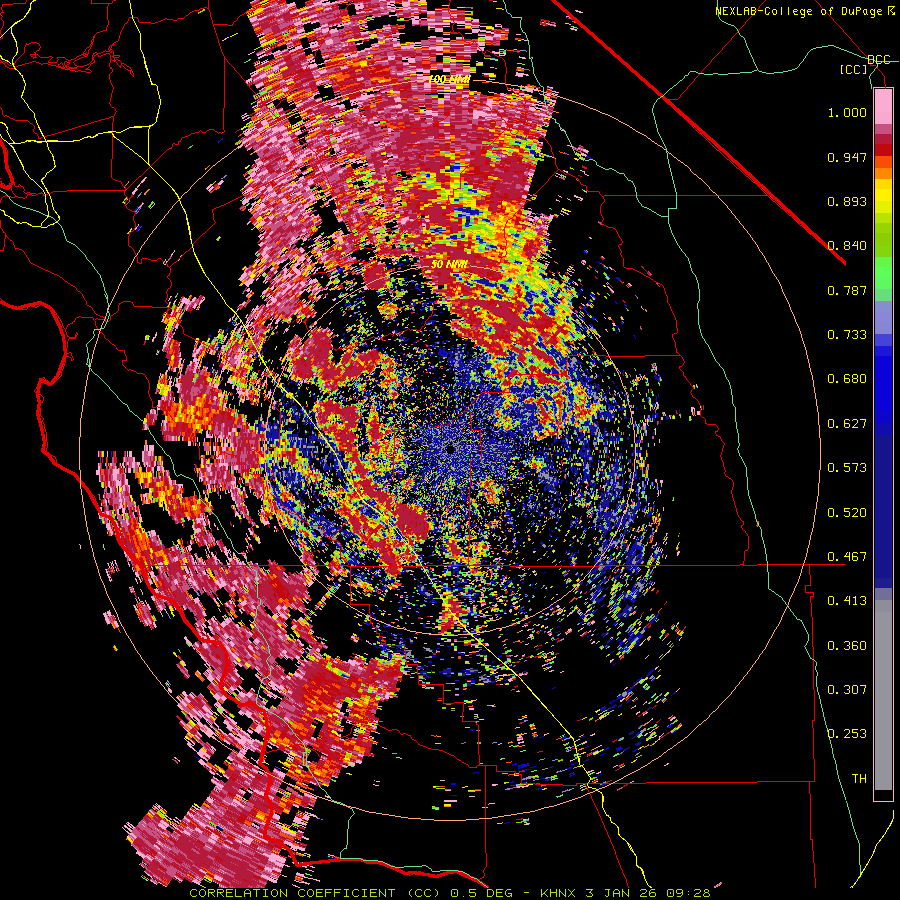
Task: Pick the yellow color bar segment
Action: point(883,197)
